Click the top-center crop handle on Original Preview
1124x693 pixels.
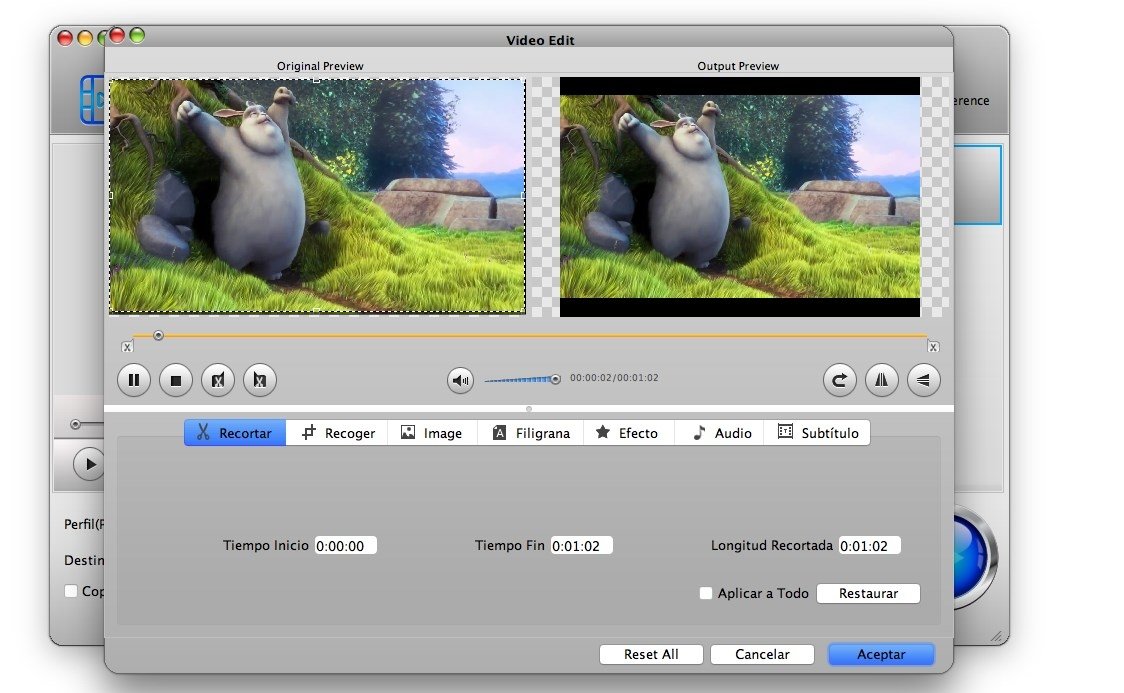pos(316,80)
